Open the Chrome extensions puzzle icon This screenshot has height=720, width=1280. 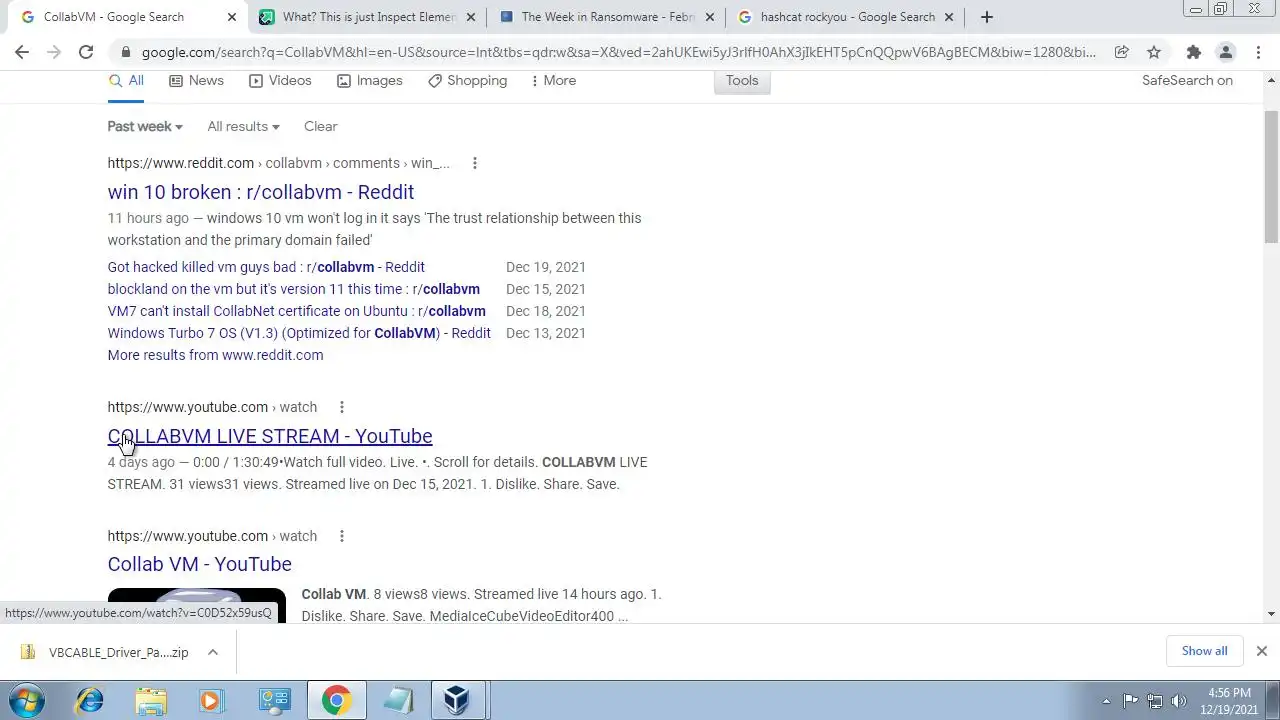tap(1193, 52)
